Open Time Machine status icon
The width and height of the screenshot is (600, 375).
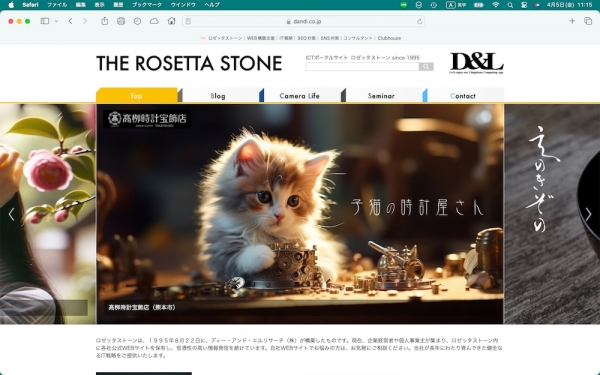(434, 5)
